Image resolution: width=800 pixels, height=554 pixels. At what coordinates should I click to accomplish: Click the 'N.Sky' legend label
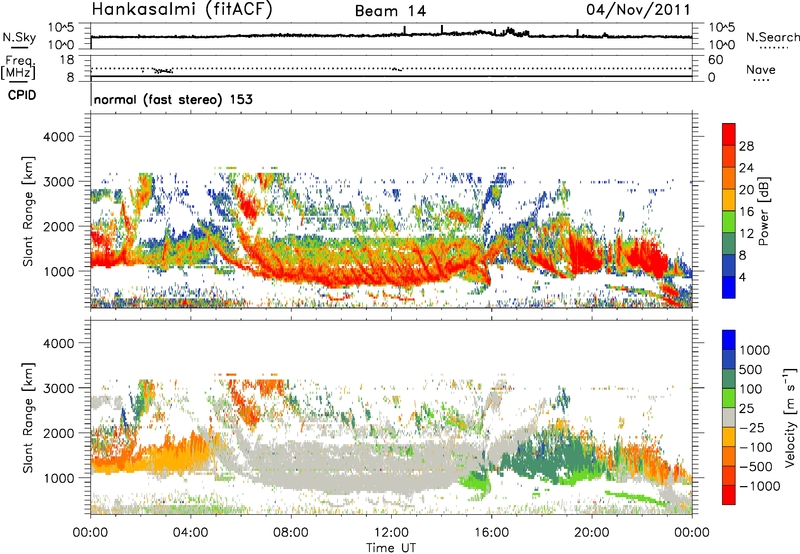pos(19,37)
